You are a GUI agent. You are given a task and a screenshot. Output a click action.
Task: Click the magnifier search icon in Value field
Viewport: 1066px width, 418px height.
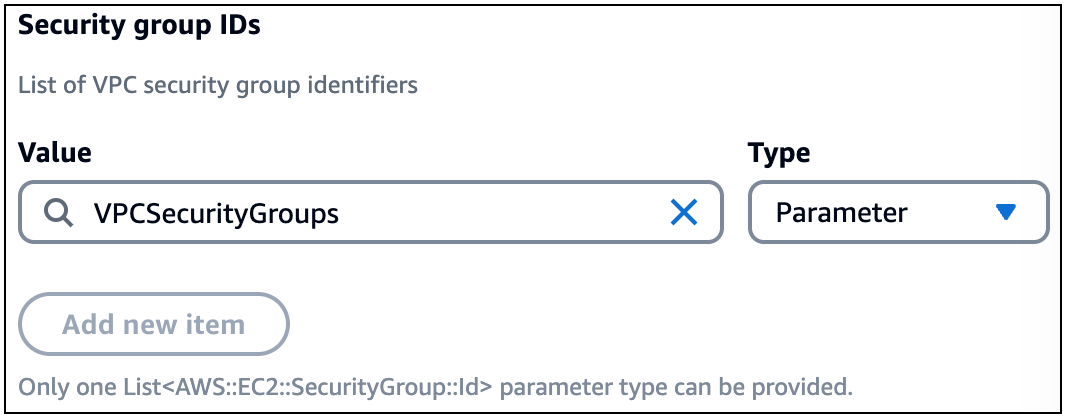tap(58, 212)
